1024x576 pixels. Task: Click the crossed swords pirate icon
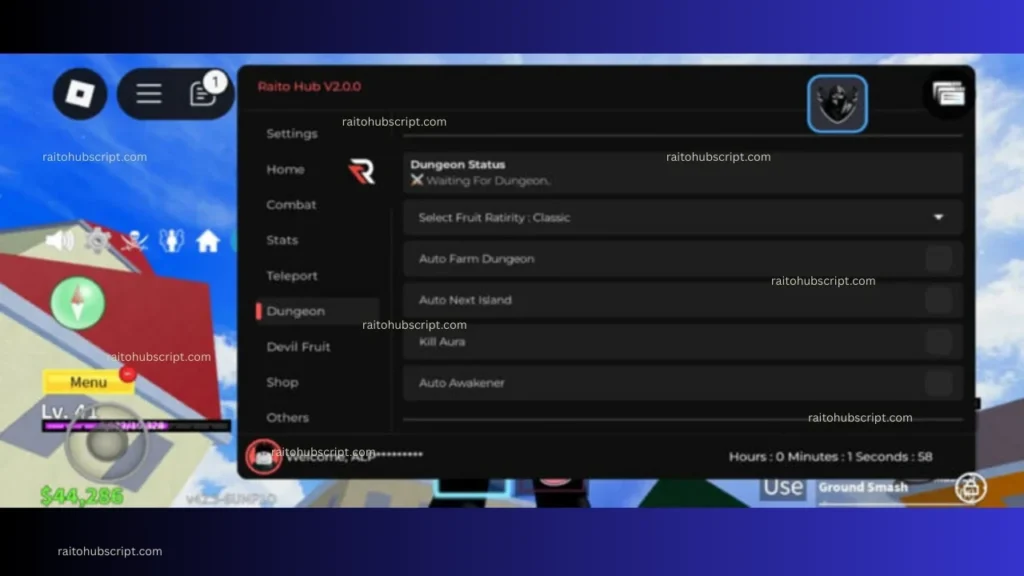point(134,241)
